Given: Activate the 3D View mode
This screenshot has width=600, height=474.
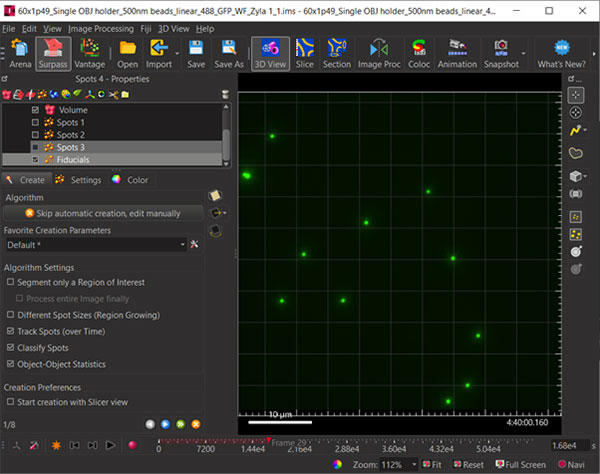Looking at the screenshot, I should tap(270, 54).
